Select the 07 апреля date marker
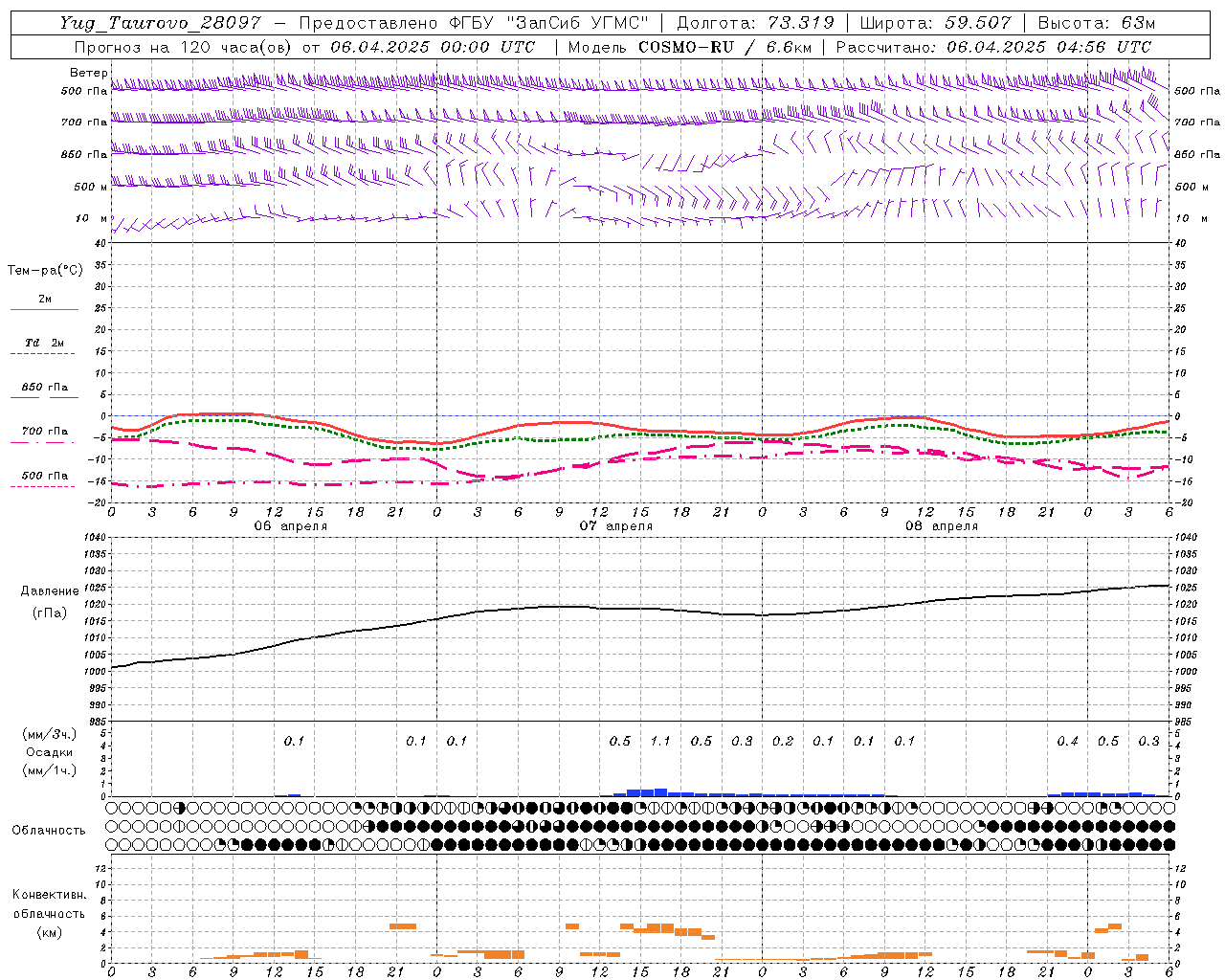Viewport: 1225px width, 980px height. coord(616,526)
